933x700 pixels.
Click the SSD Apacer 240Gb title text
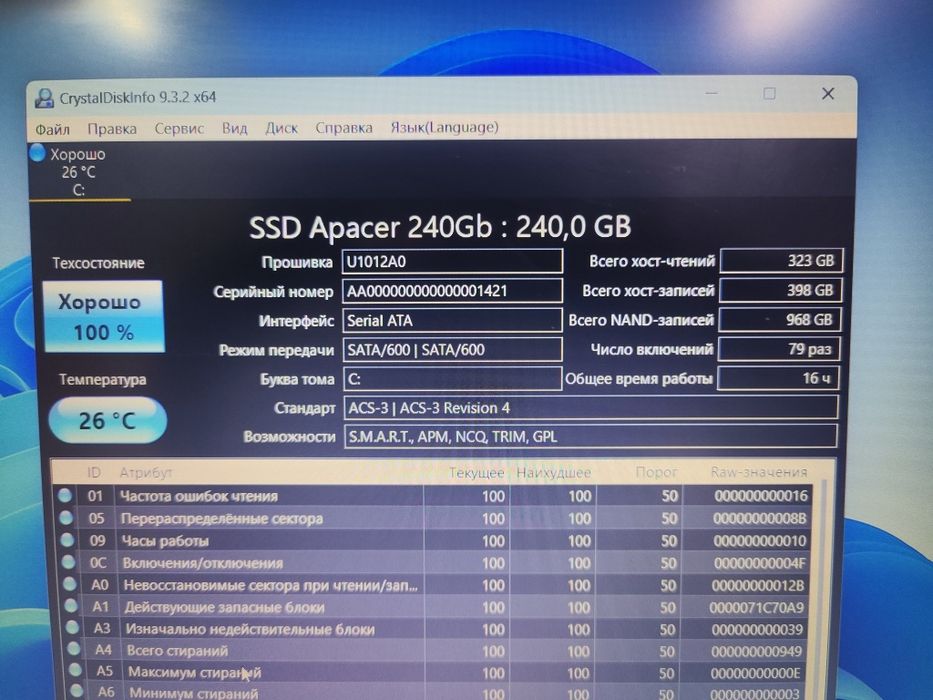point(440,227)
